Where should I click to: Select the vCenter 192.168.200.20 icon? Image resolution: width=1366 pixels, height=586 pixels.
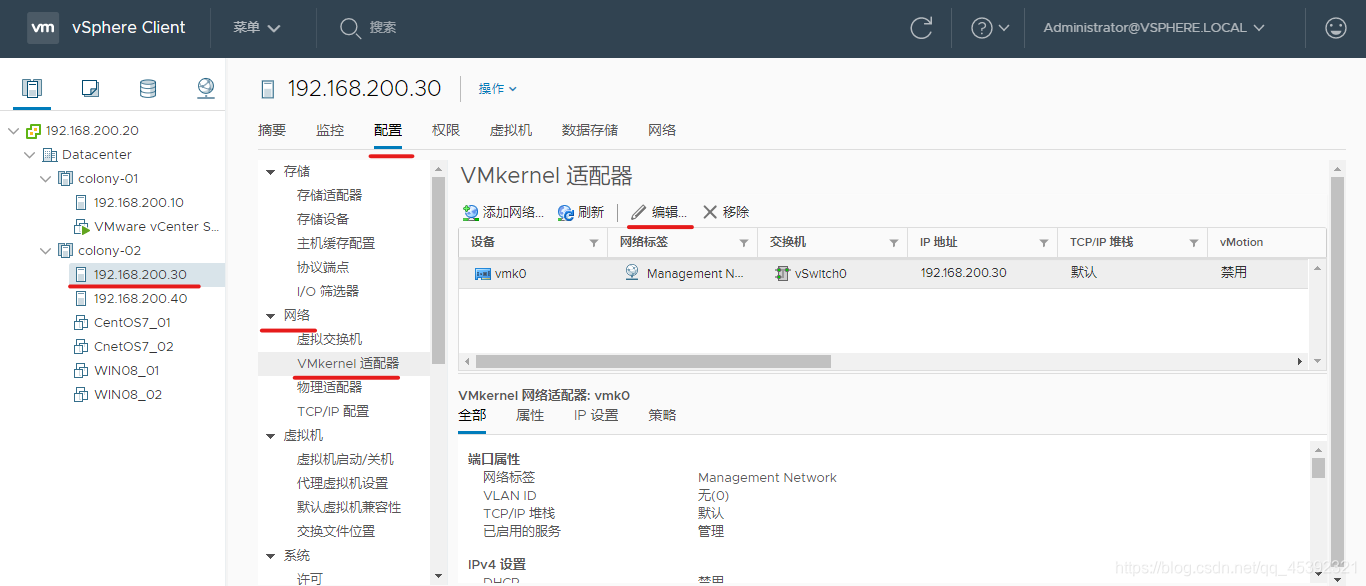coord(33,131)
